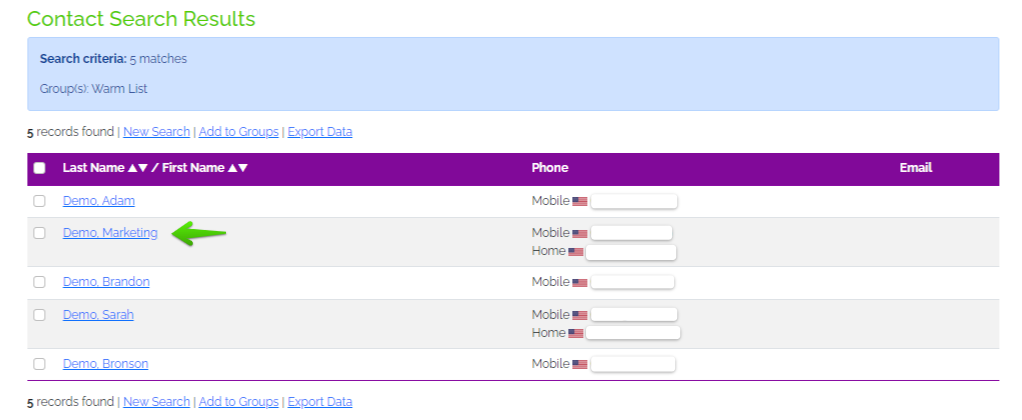The width and height of the screenshot is (1022, 420).
Task: Click New Search link below the results table
Action: pos(156,402)
